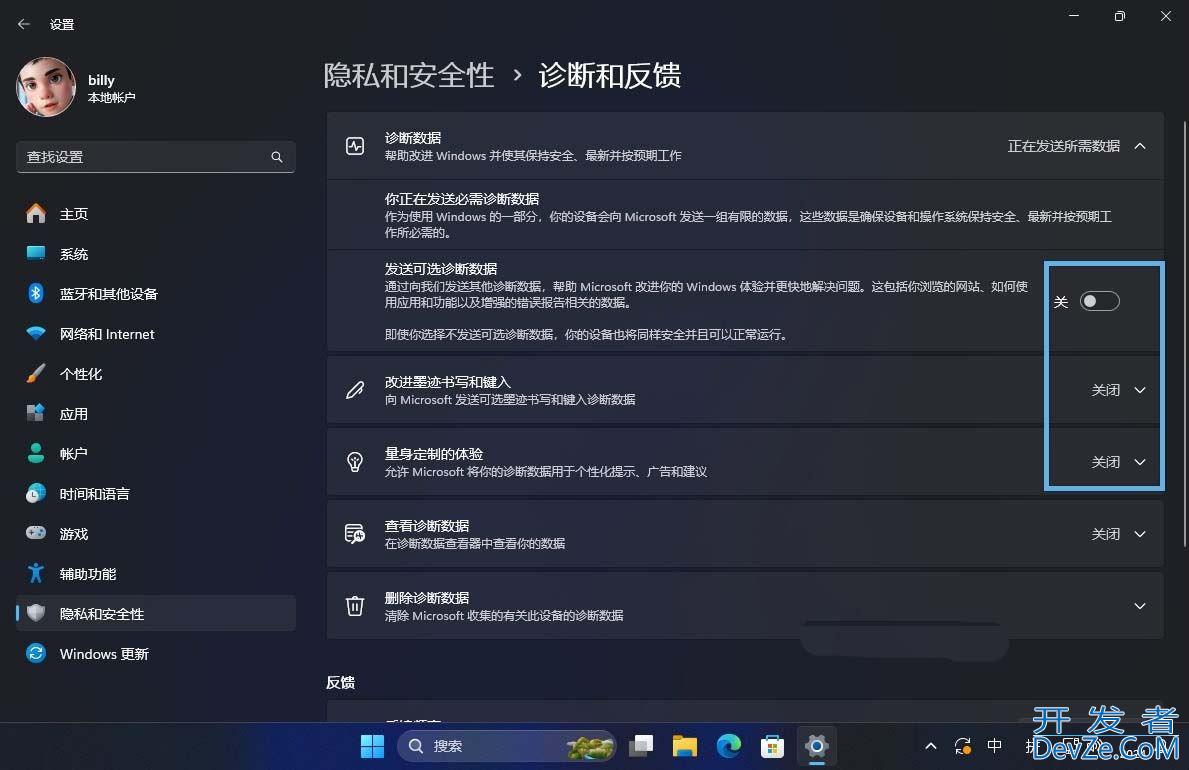1189x770 pixels.
Task: Click 正在发送所需数据 status text
Action: coord(1063,146)
